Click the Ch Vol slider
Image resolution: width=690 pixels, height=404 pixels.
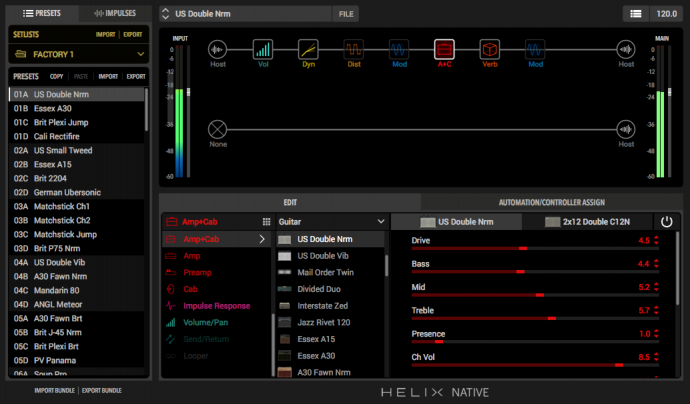[535, 365]
